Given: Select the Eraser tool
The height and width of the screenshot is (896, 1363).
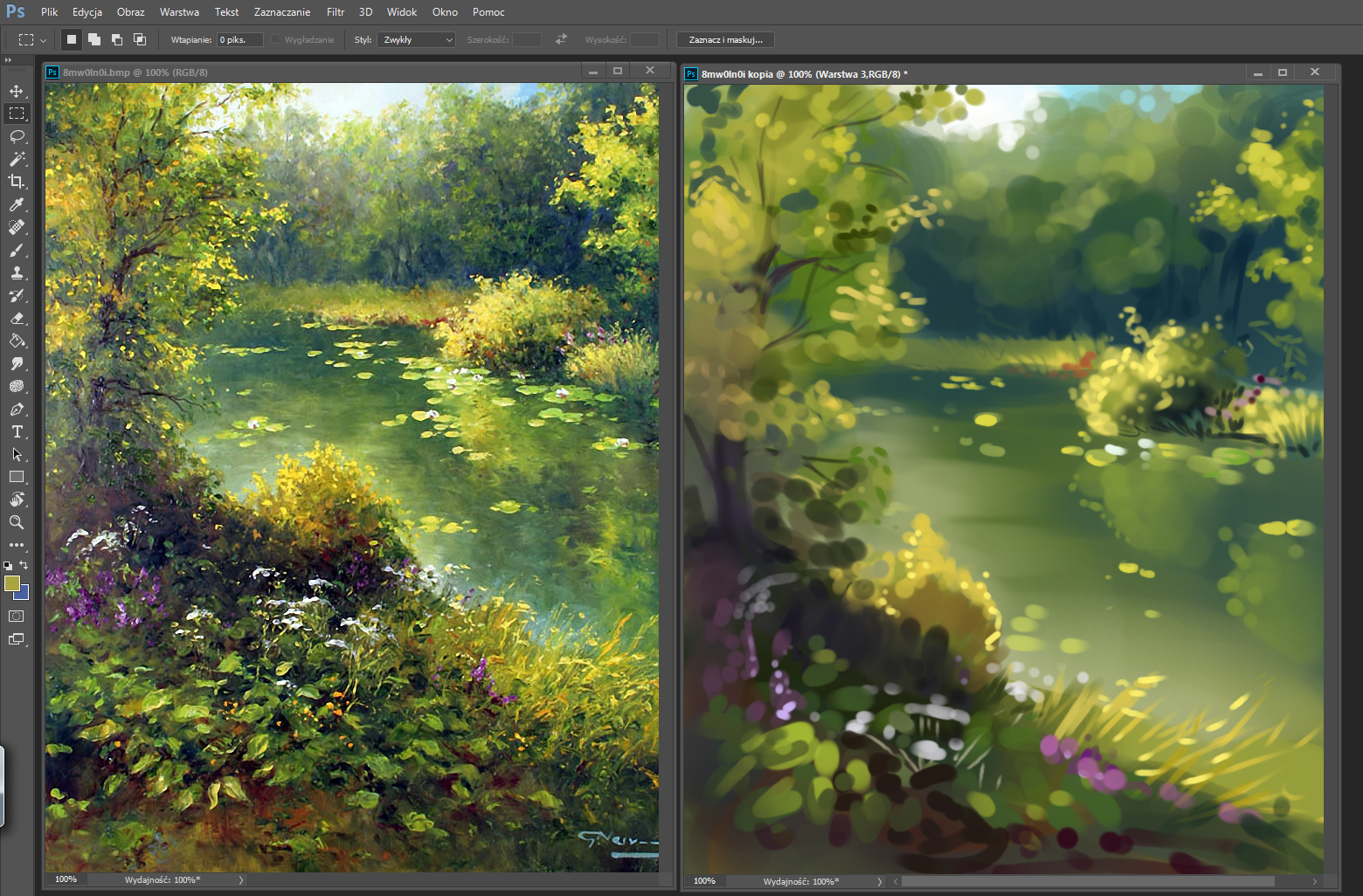Looking at the screenshot, I should pyautogui.click(x=17, y=318).
